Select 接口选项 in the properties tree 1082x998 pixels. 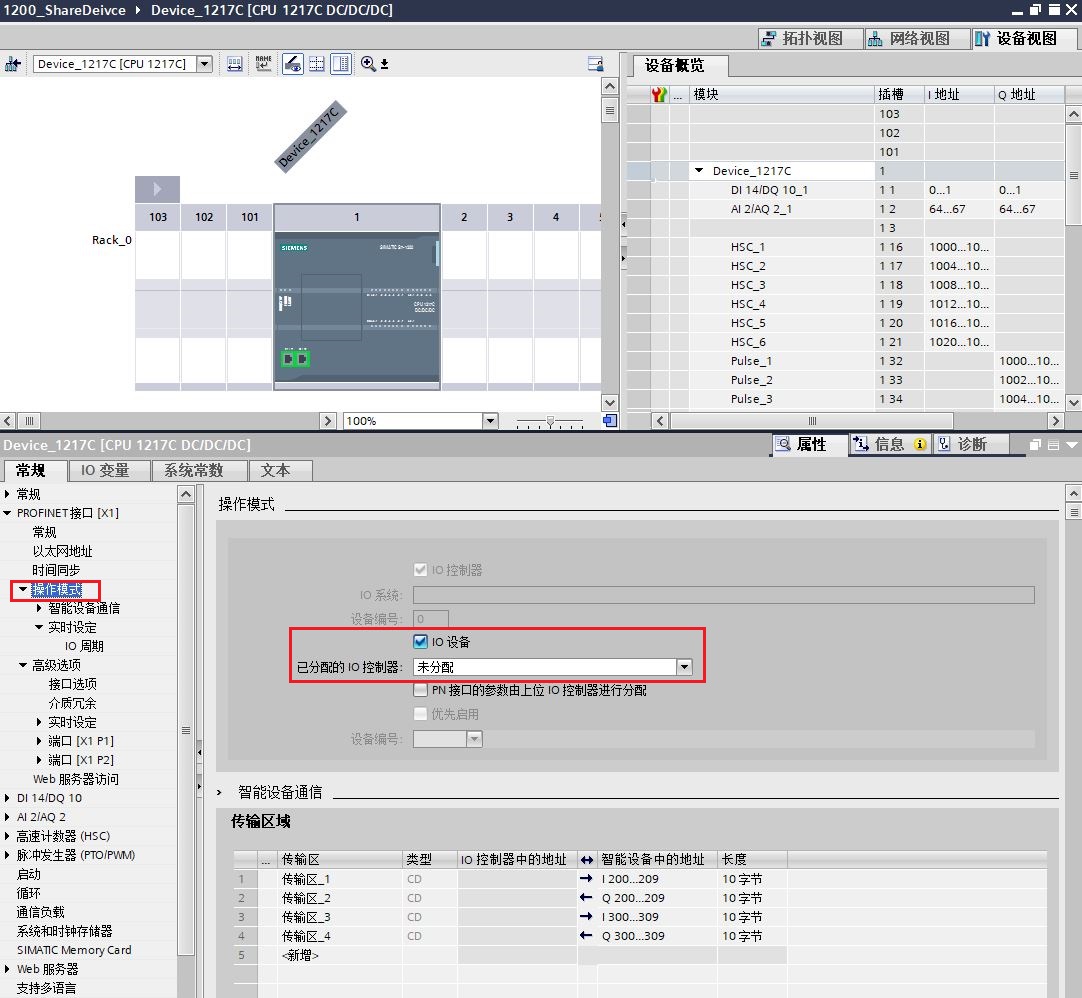click(x=72, y=684)
